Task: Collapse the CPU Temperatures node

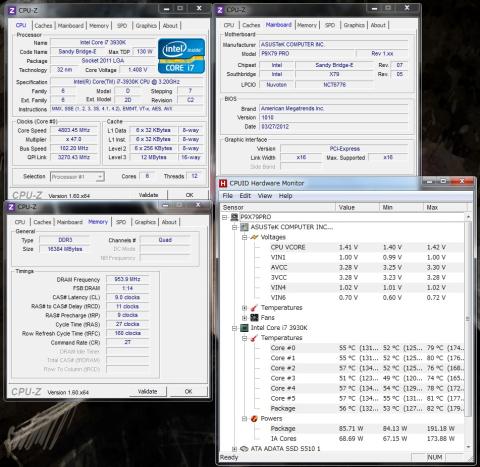Action: [x=244, y=338]
